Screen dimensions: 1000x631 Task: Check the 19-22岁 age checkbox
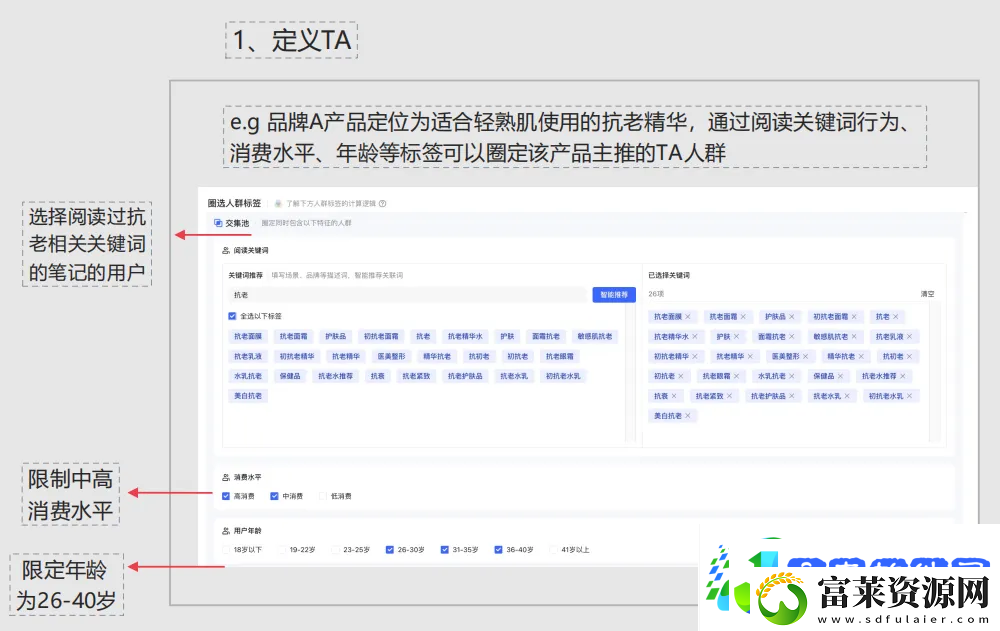[x=281, y=549]
